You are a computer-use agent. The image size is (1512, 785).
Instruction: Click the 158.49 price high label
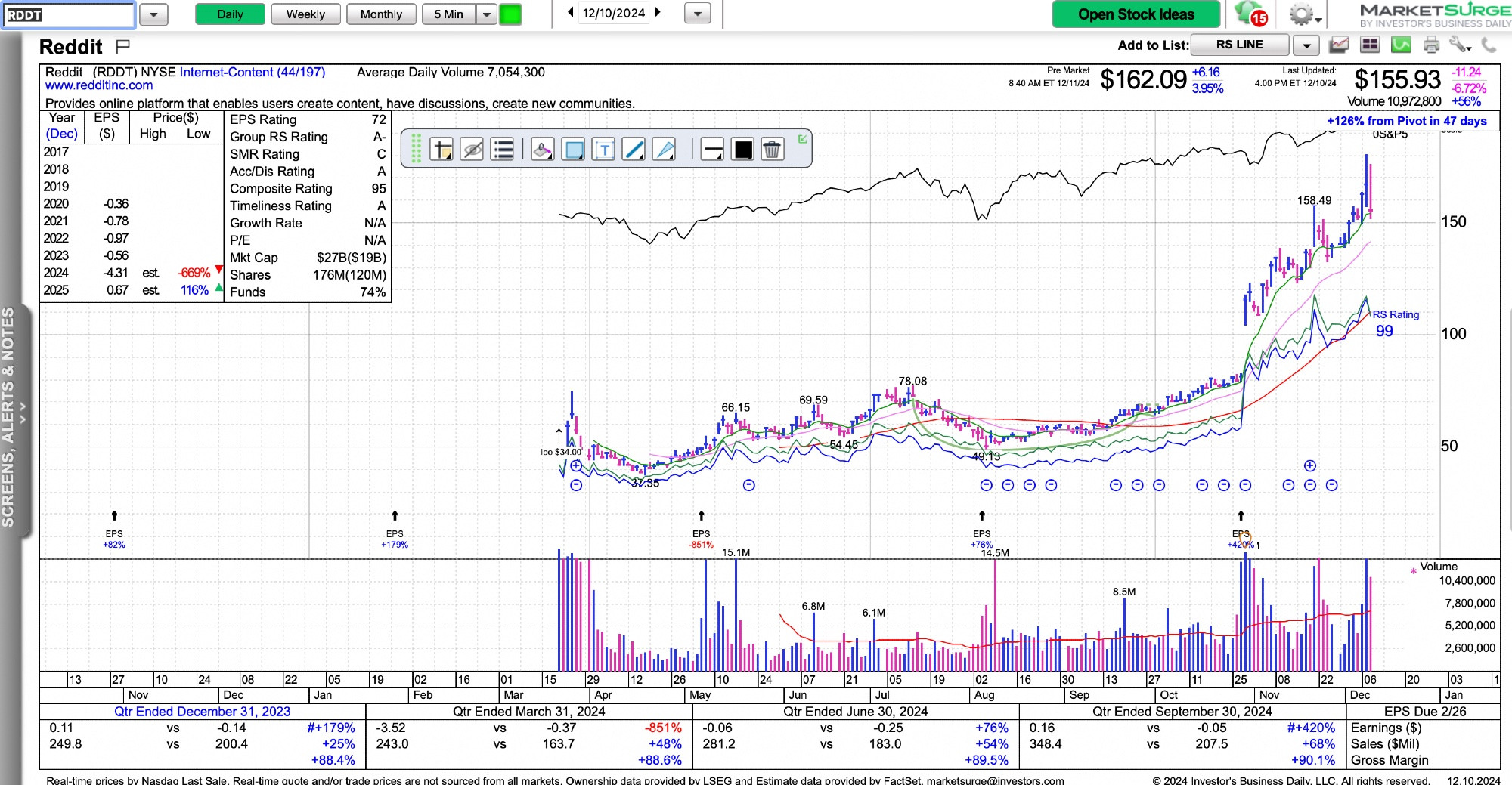[x=1314, y=200]
